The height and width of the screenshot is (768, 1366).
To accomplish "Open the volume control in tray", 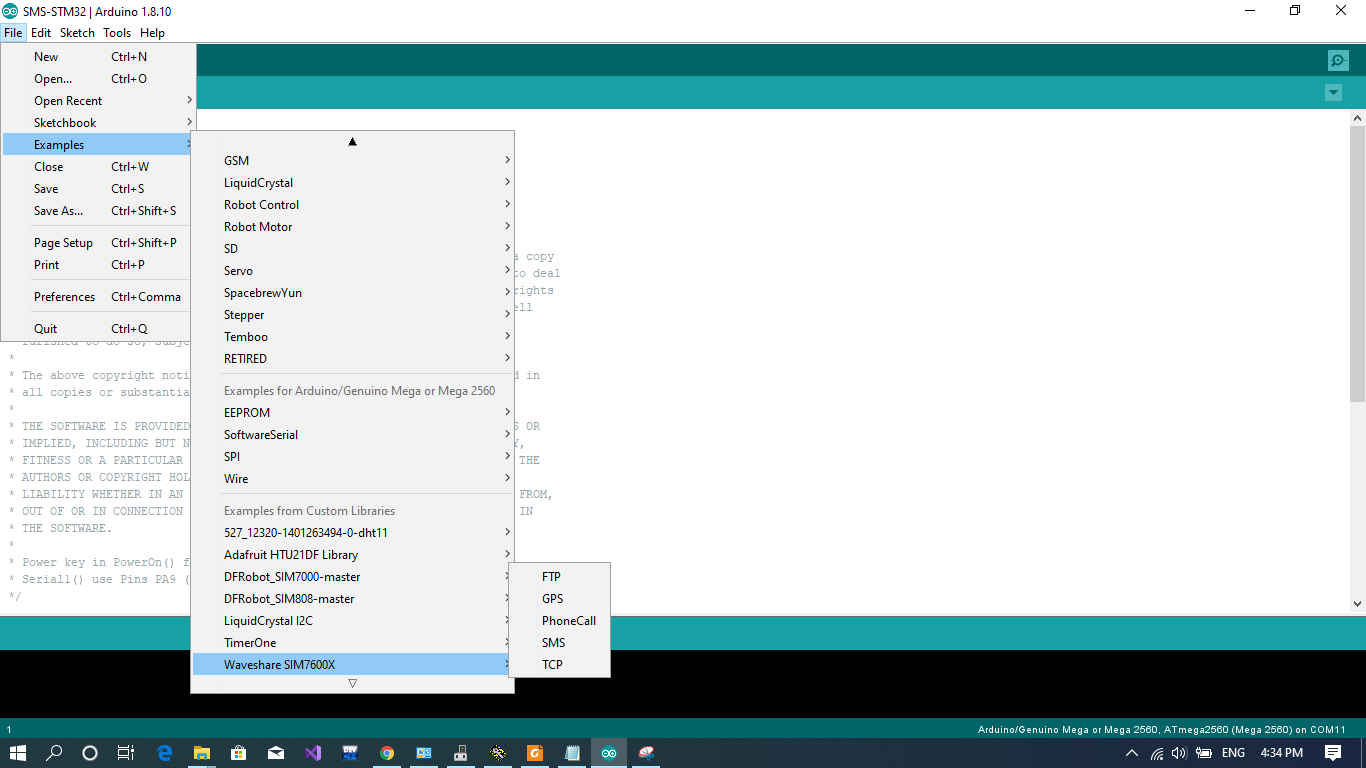I will [x=1179, y=753].
